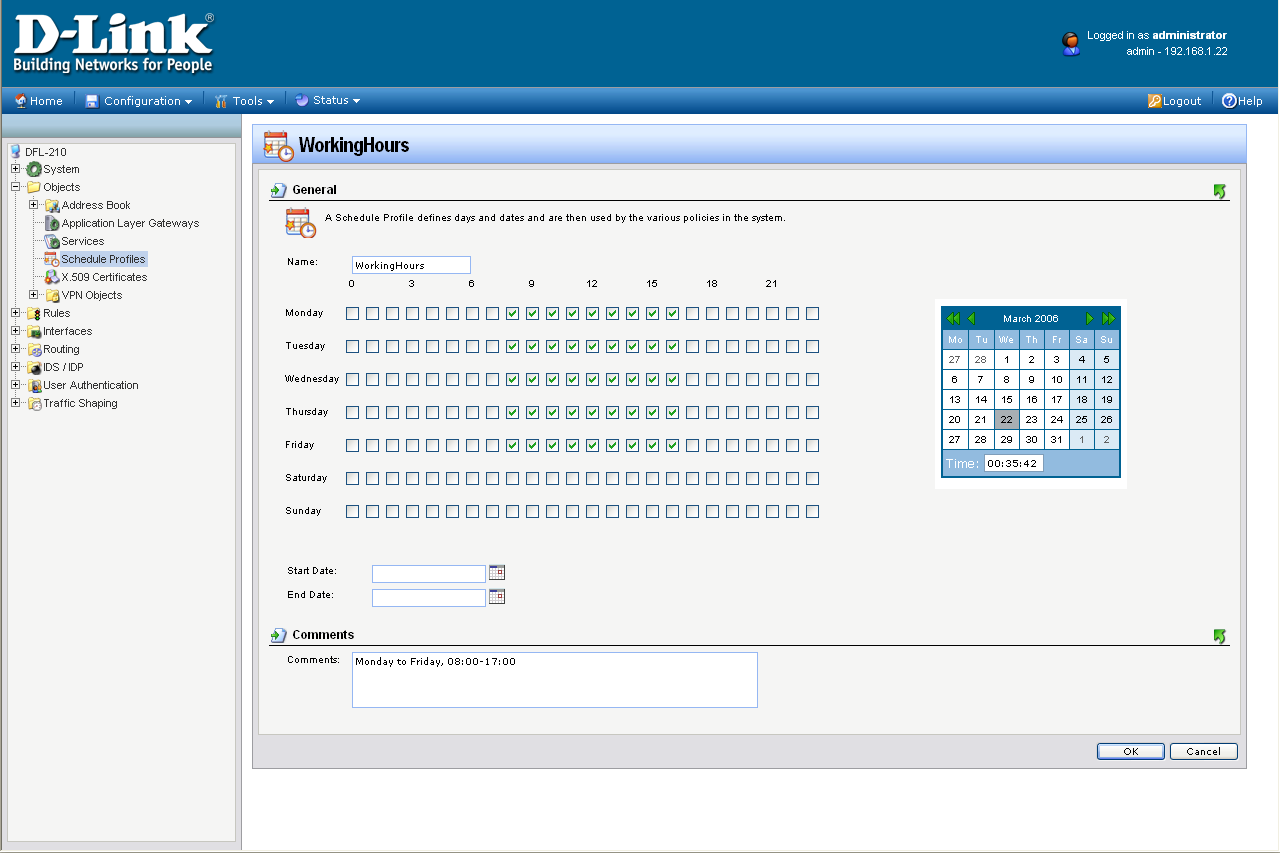1280x853 pixels.
Task: Expand the Address Book tree node
Action: (34, 205)
